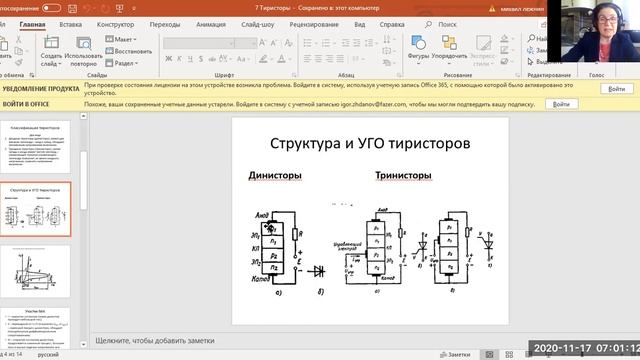Image resolution: width=640 pixels, height=360 pixels.
Task: Click Использовать повторно slides button
Action: click(x=83, y=51)
